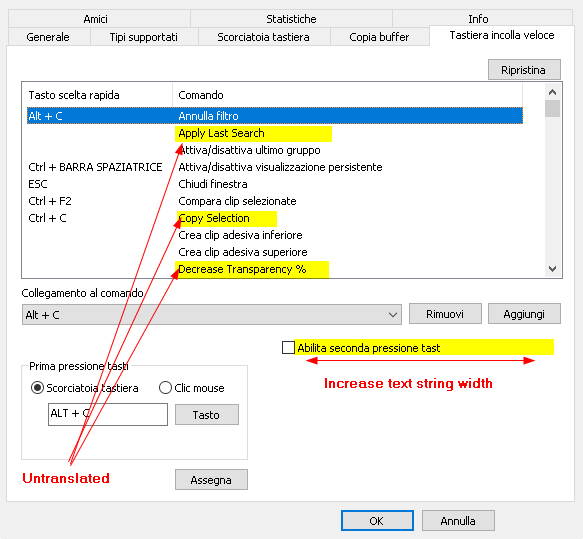The height and width of the screenshot is (539, 583).
Task: Click Ctrl + BARRA SPAZIATRICE shortcut cell
Action: click(x=95, y=167)
